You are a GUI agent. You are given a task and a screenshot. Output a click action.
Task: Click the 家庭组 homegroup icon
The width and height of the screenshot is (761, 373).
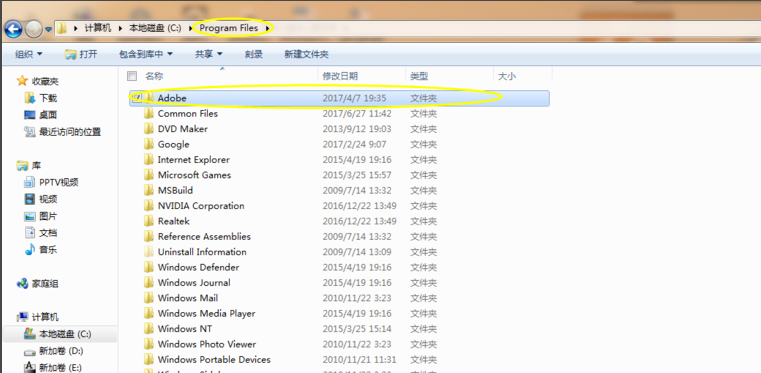click(22, 284)
